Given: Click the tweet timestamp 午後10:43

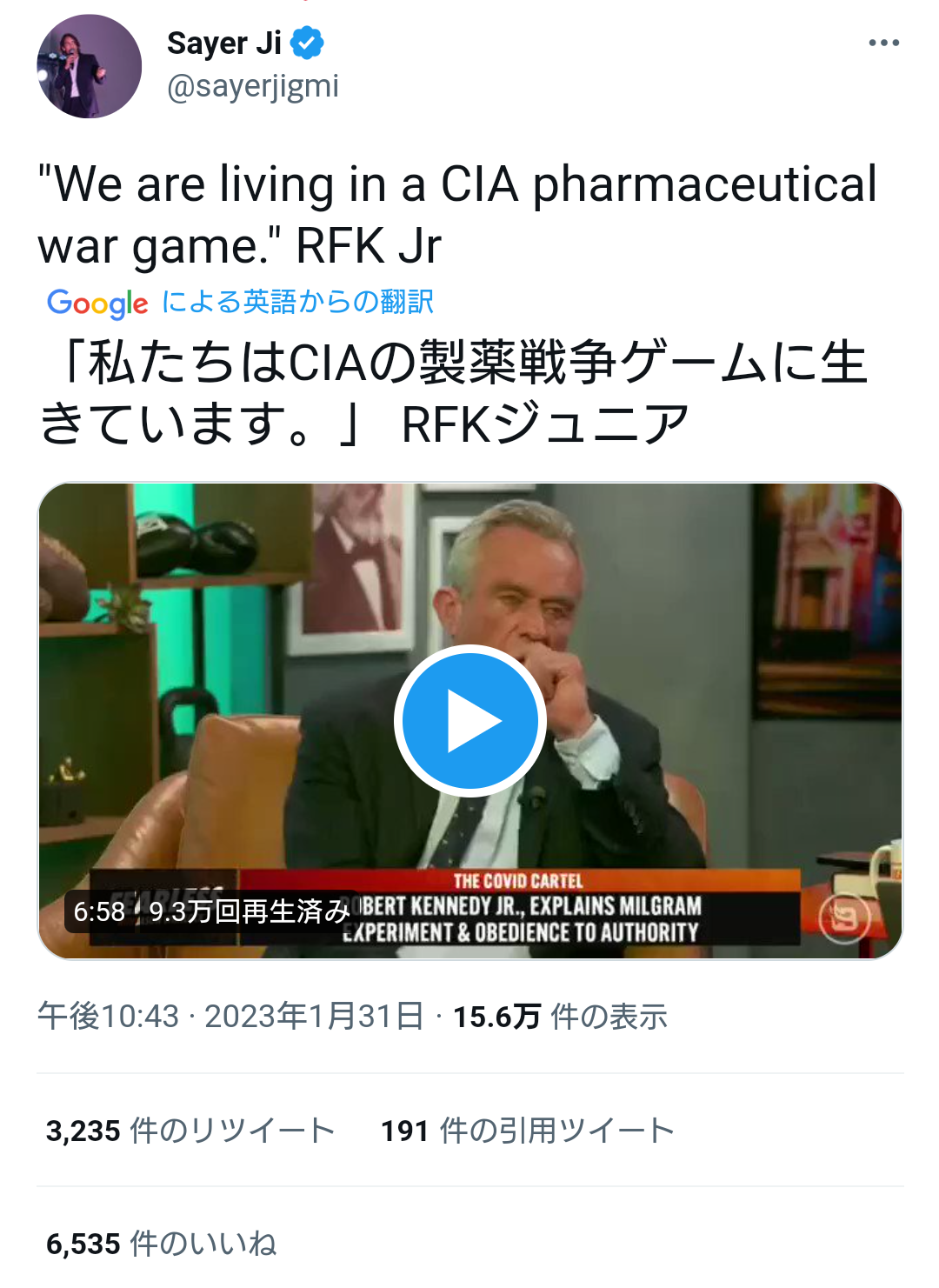Looking at the screenshot, I should [x=108, y=1016].
